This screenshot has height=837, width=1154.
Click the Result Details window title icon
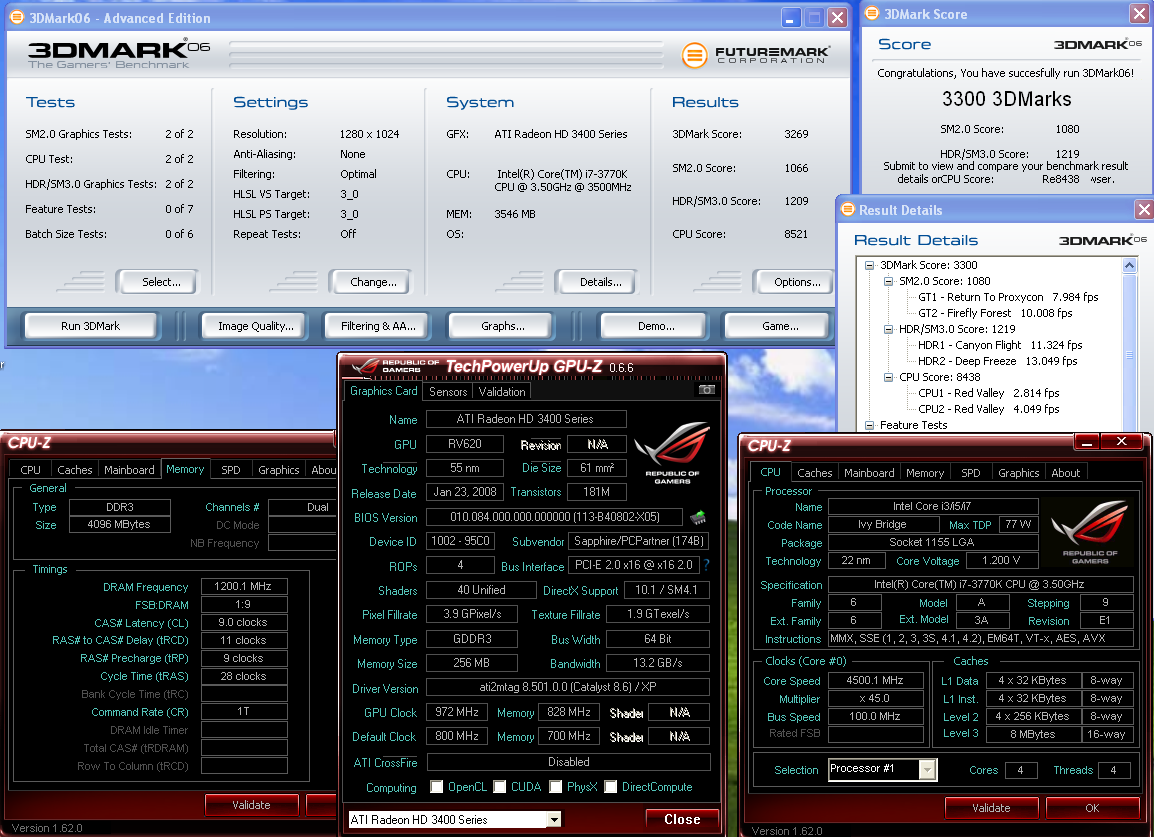pos(847,210)
